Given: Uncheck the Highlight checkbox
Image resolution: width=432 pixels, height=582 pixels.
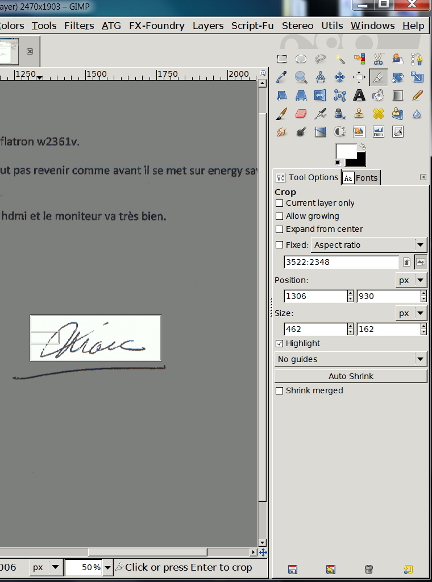Looking at the screenshot, I should (x=279, y=344).
